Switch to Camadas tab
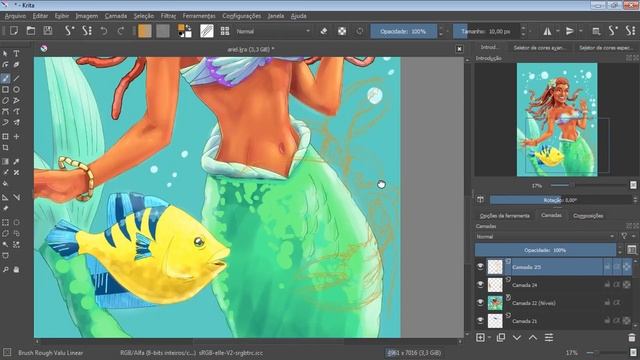640x360 pixels. click(551, 215)
